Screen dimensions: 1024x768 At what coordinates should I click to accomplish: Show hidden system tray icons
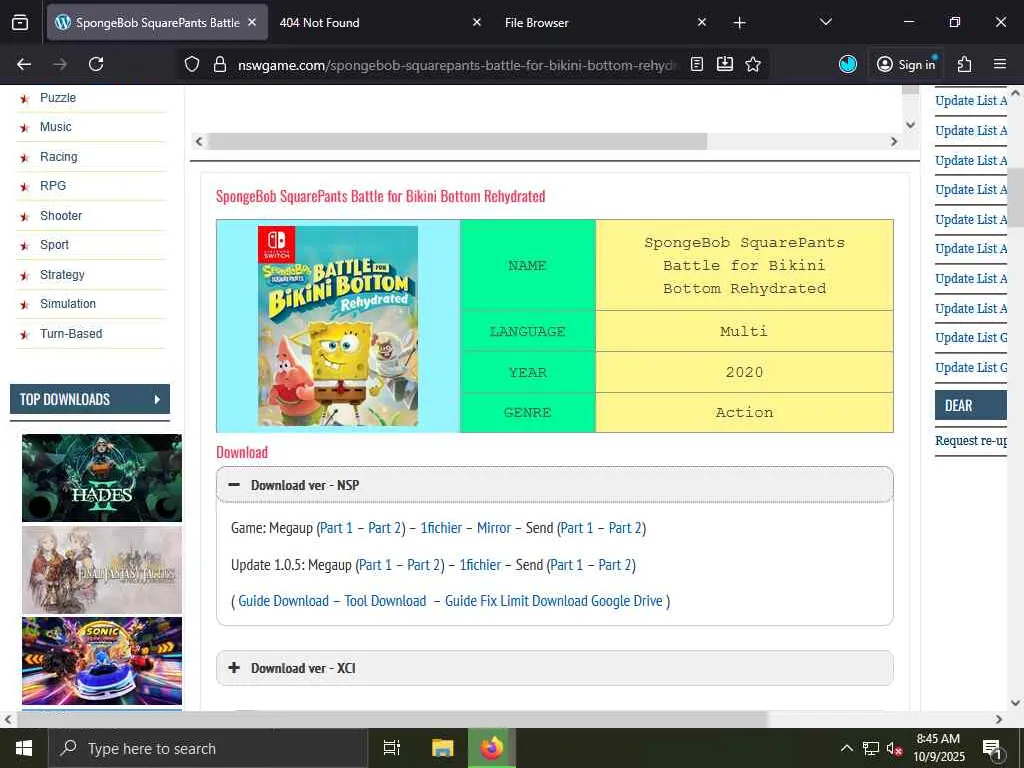(846, 748)
